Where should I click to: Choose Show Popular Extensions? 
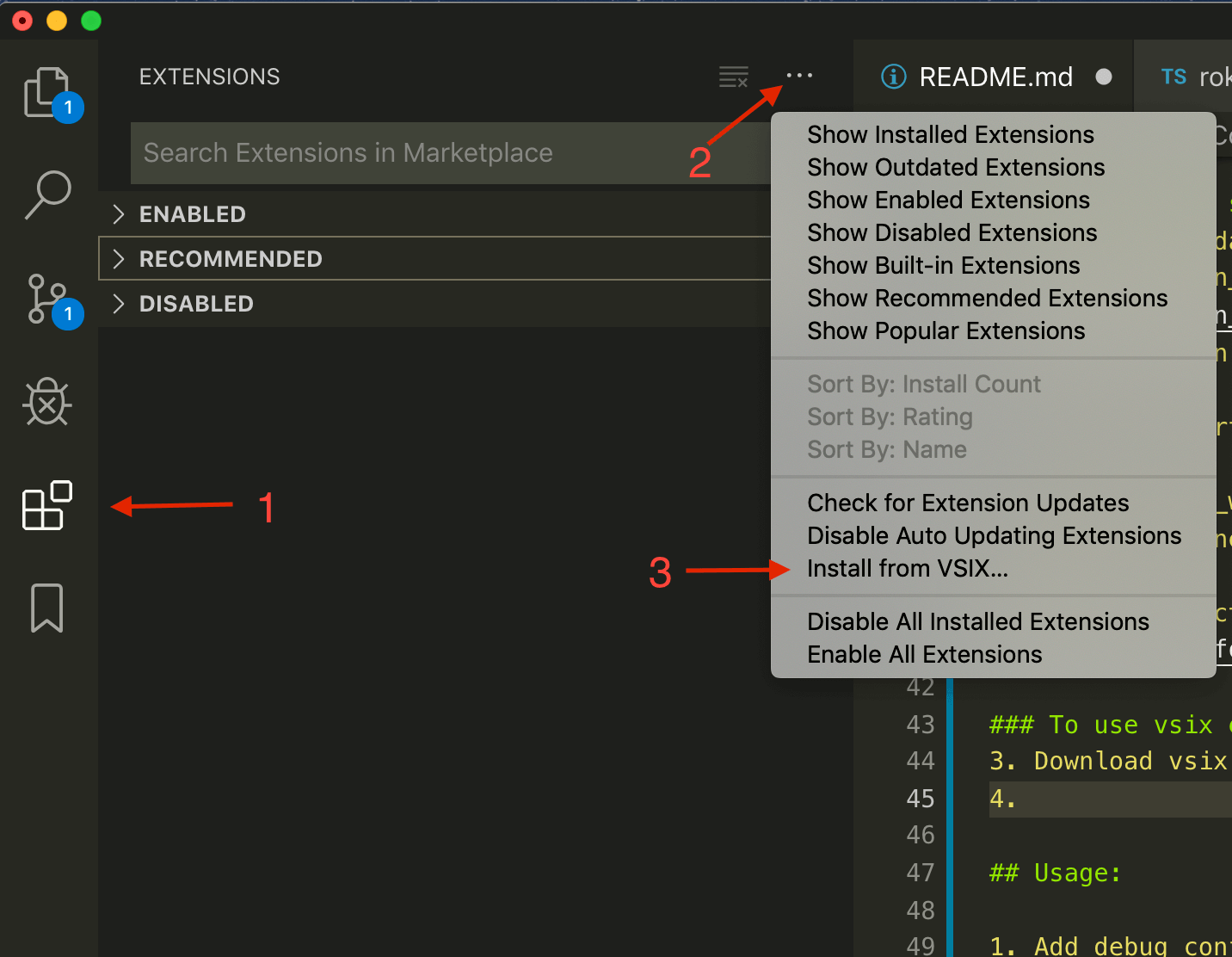[x=946, y=331]
